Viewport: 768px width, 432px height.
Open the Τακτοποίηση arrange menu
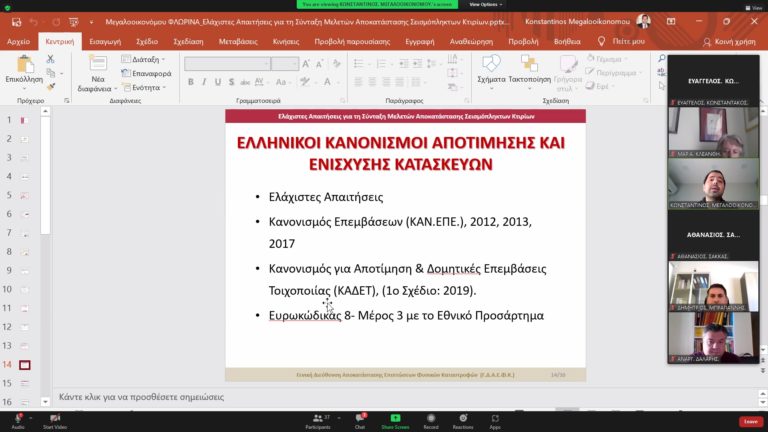tap(529, 71)
